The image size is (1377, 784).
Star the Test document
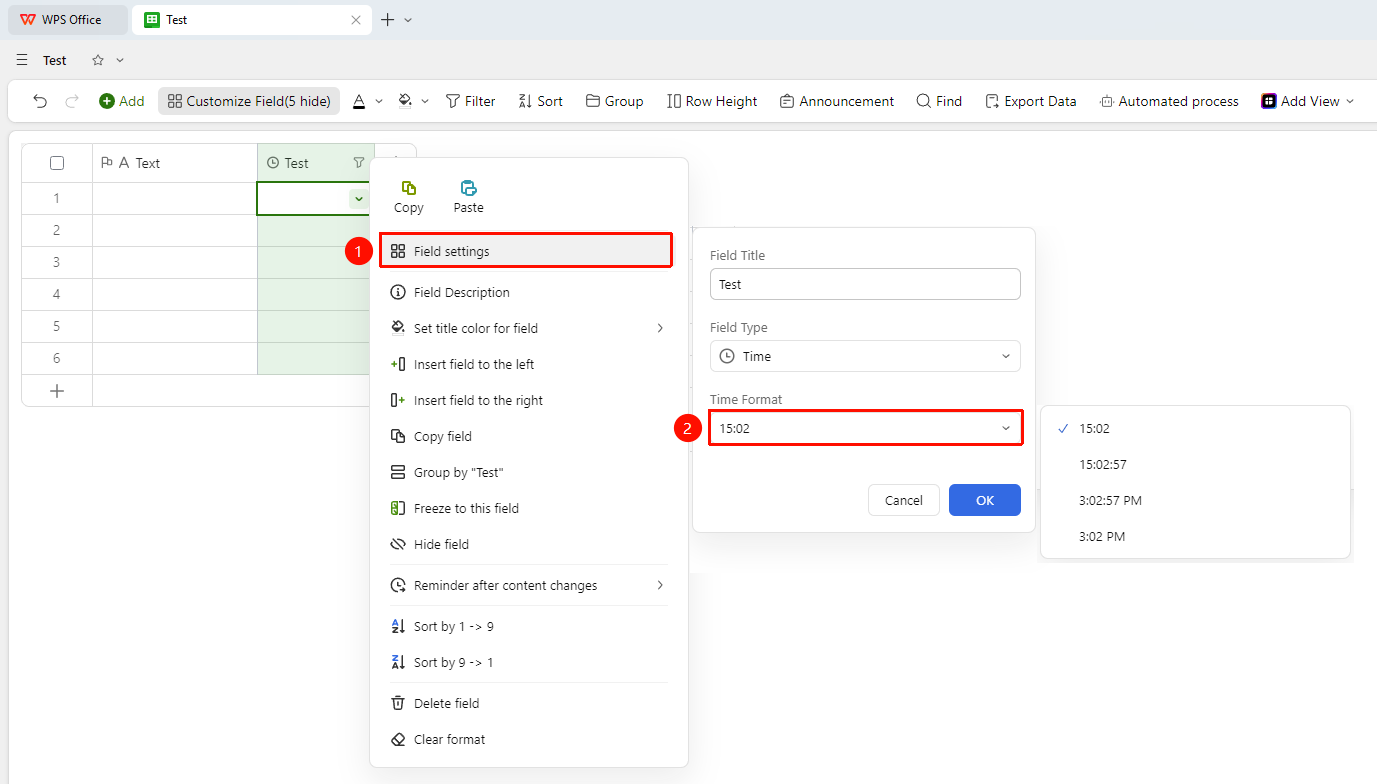pyautogui.click(x=98, y=60)
